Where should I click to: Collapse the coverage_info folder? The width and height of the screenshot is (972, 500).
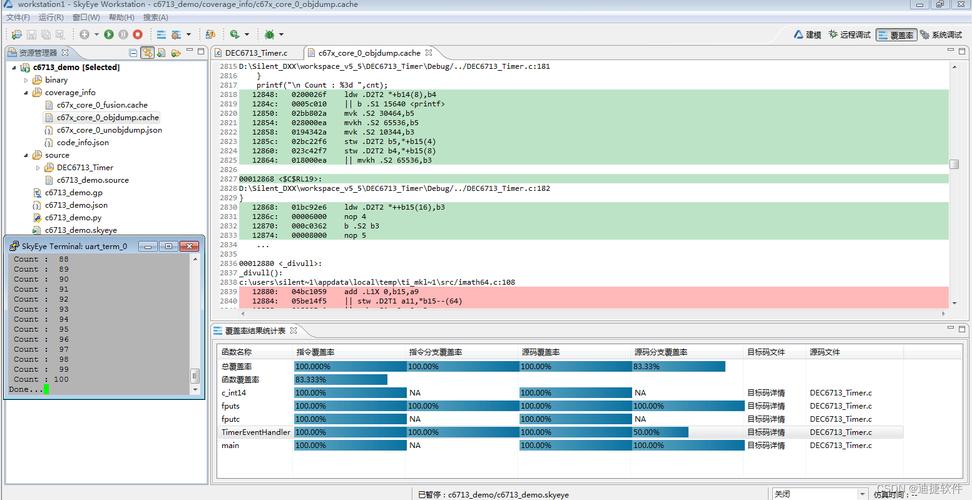pos(26,93)
